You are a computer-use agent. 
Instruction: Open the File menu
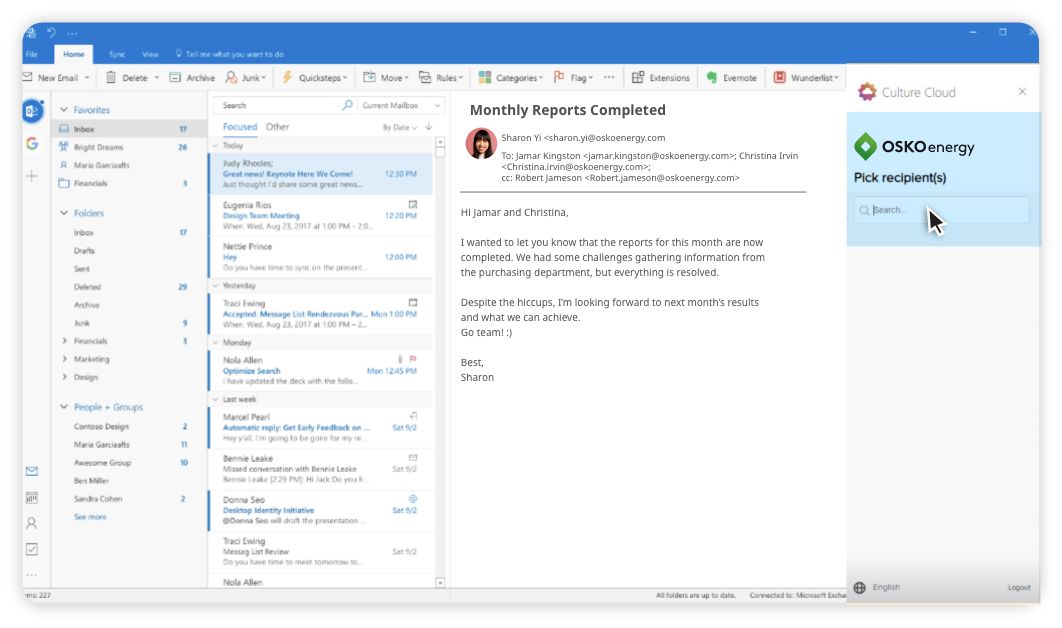[x=31, y=54]
